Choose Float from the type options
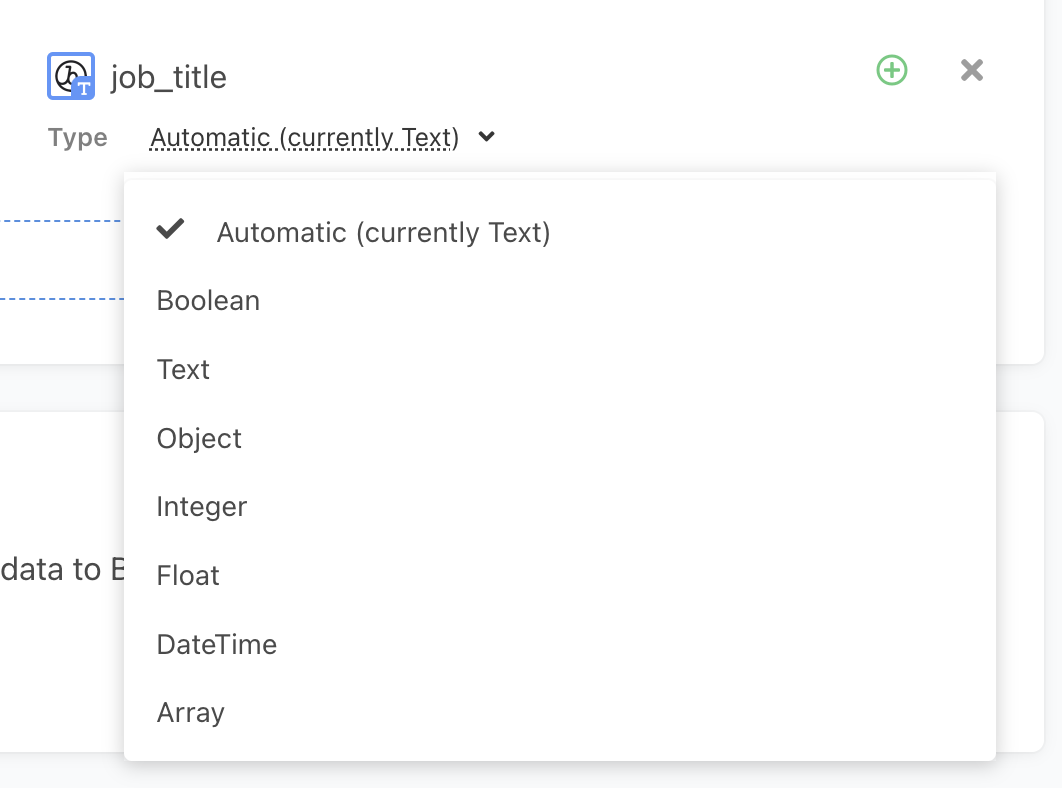Screen dimensions: 1062x788 tap(188, 576)
